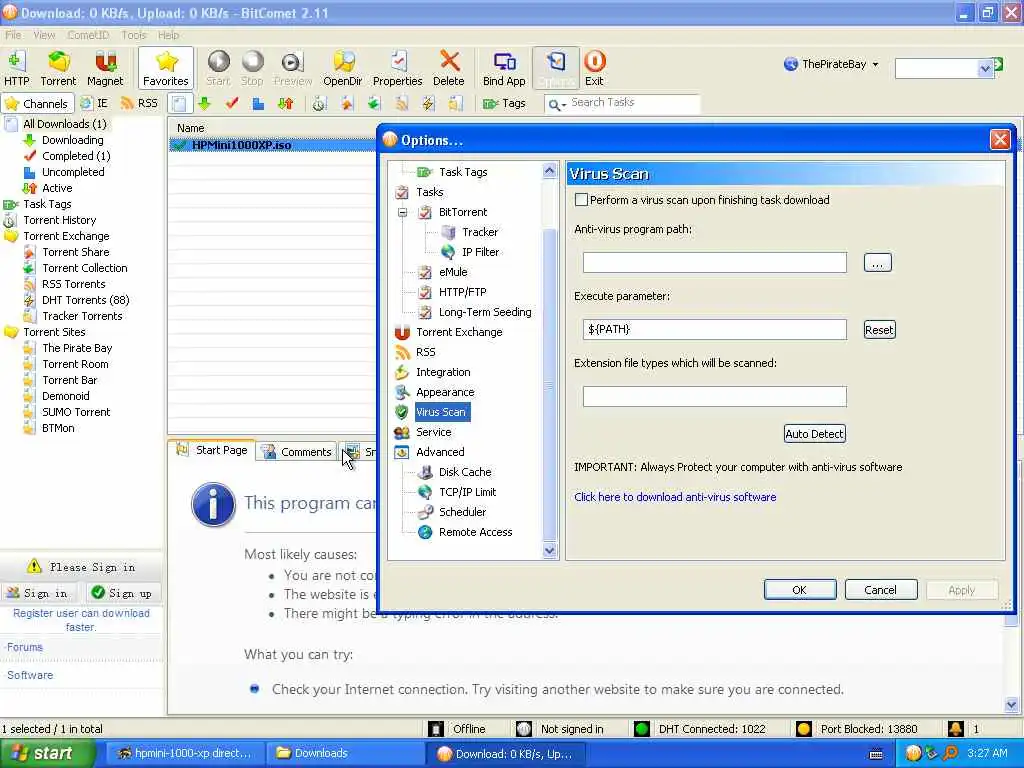Image resolution: width=1024 pixels, height=768 pixels.
Task: Open hpmini-1000-xp taskbar item
Action: (185, 754)
